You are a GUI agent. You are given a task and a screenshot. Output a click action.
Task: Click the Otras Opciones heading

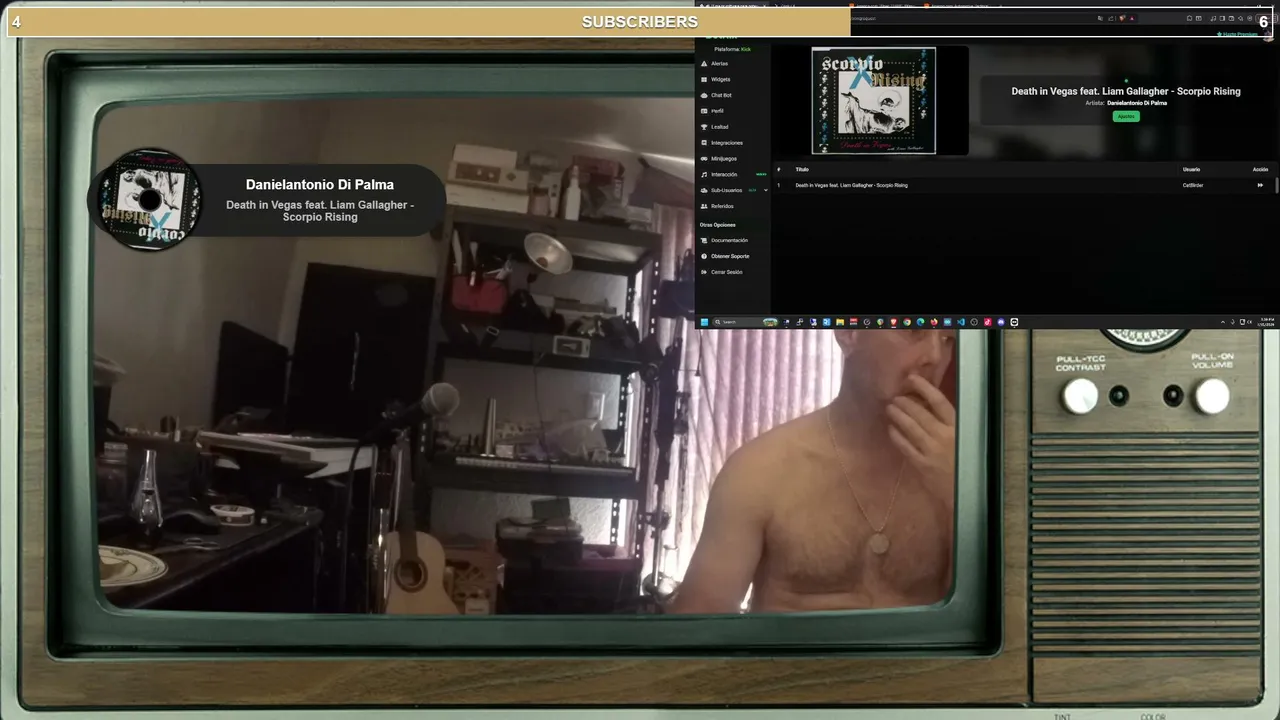coord(717,225)
